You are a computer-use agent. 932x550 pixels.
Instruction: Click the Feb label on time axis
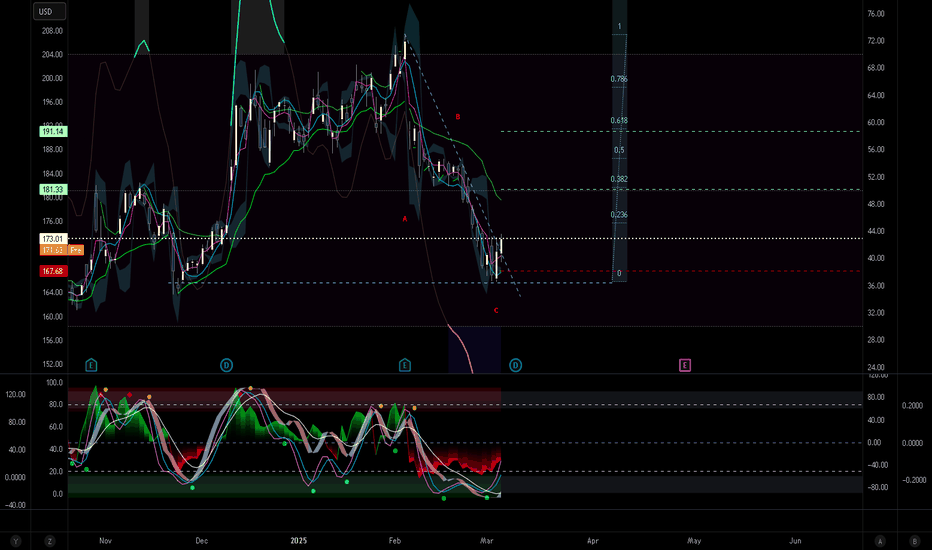click(x=395, y=541)
